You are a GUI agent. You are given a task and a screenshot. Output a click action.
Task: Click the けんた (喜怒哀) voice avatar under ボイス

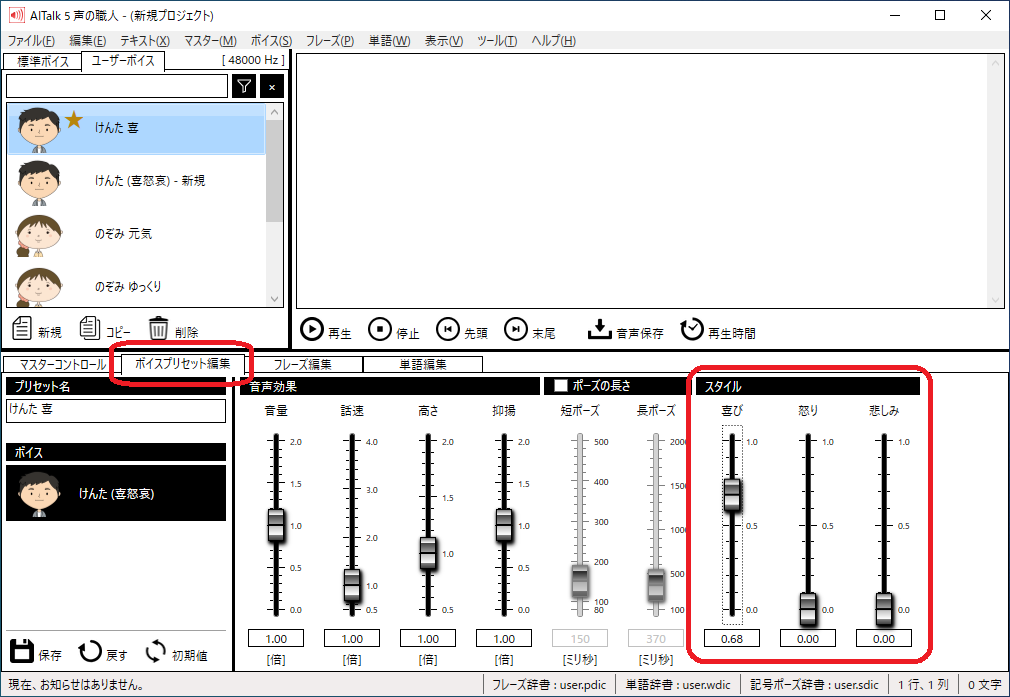coord(39,494)
